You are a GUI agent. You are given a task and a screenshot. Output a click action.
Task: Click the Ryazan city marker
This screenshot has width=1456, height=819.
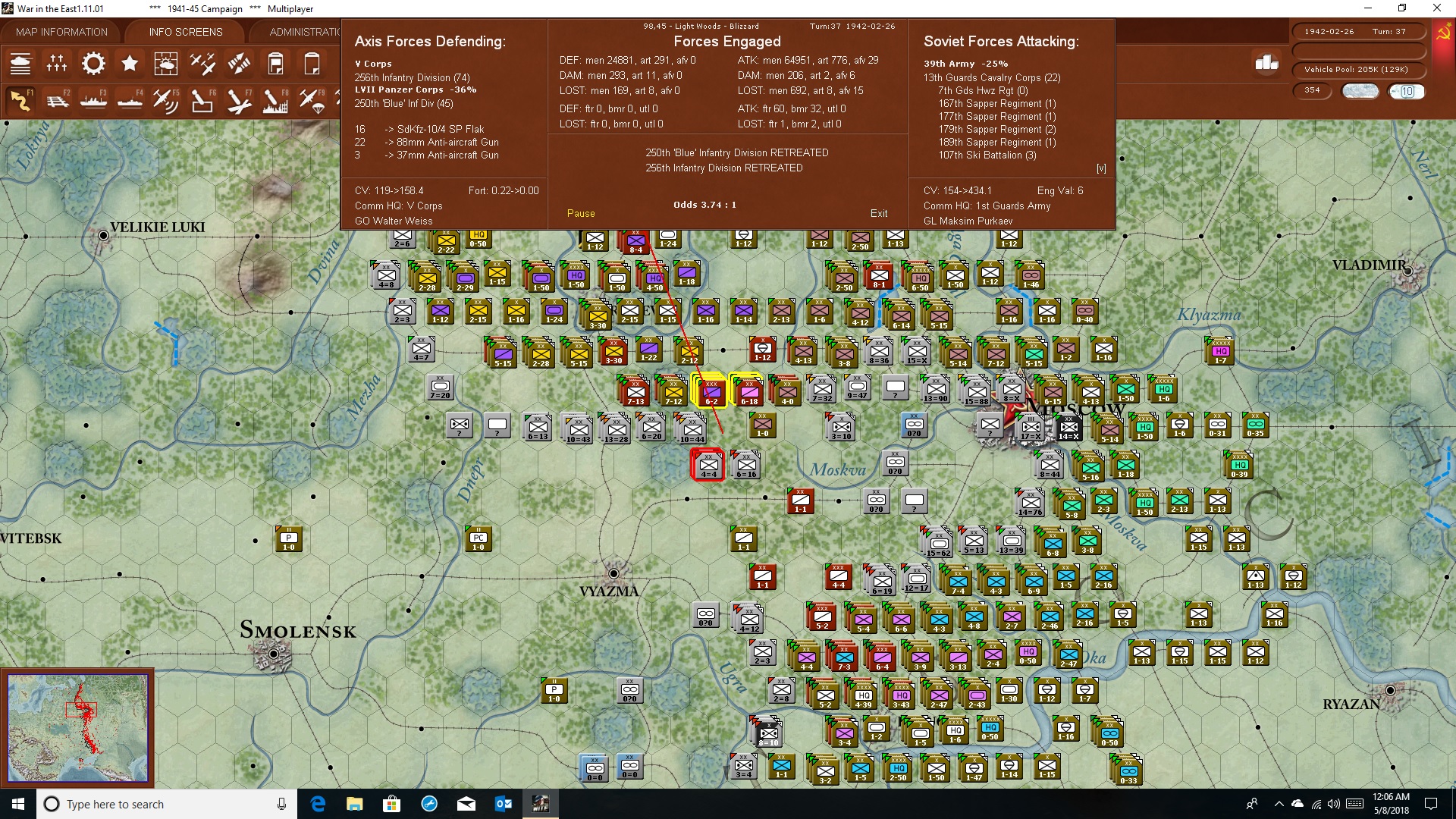[1390, 690]
